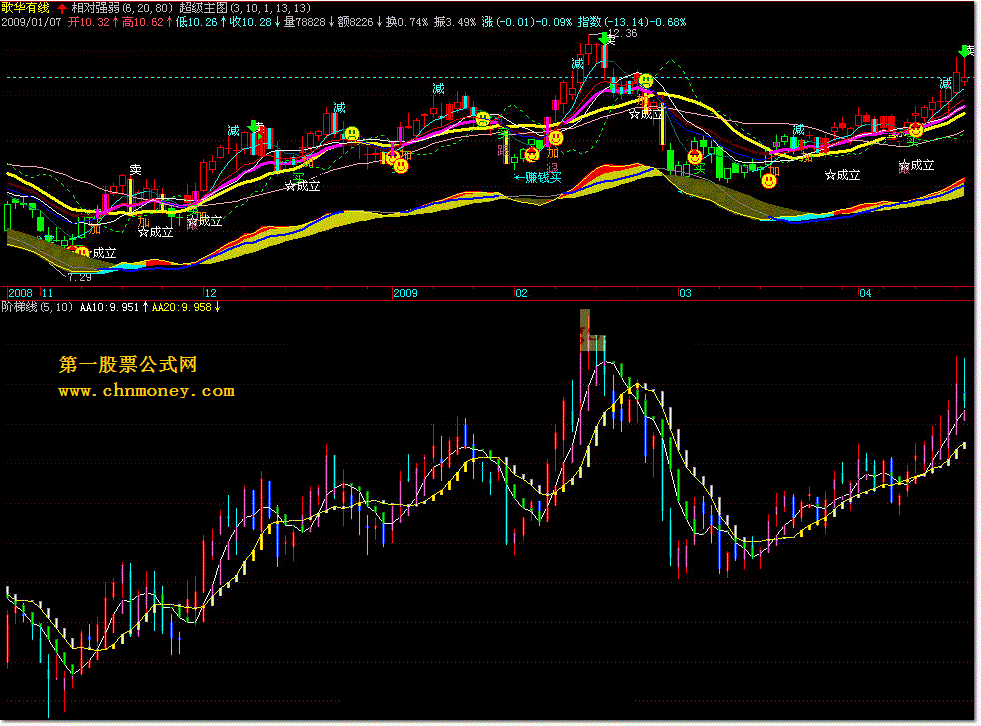Click index value 指数(-13.14)-0.68%
This screenshot has height=726, width=981.
click(632, 23)
